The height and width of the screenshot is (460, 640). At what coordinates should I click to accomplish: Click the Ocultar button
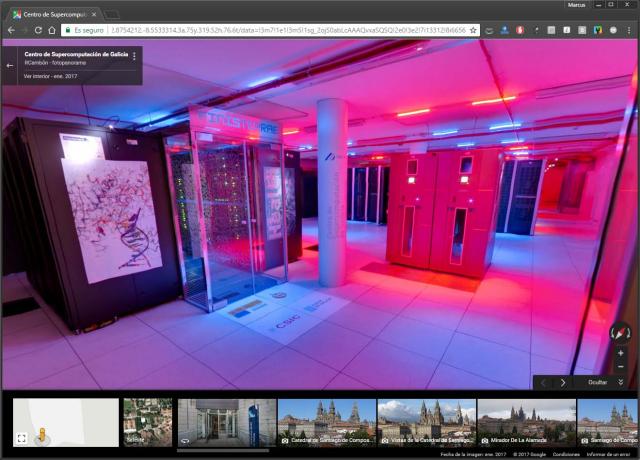point(597,382)
